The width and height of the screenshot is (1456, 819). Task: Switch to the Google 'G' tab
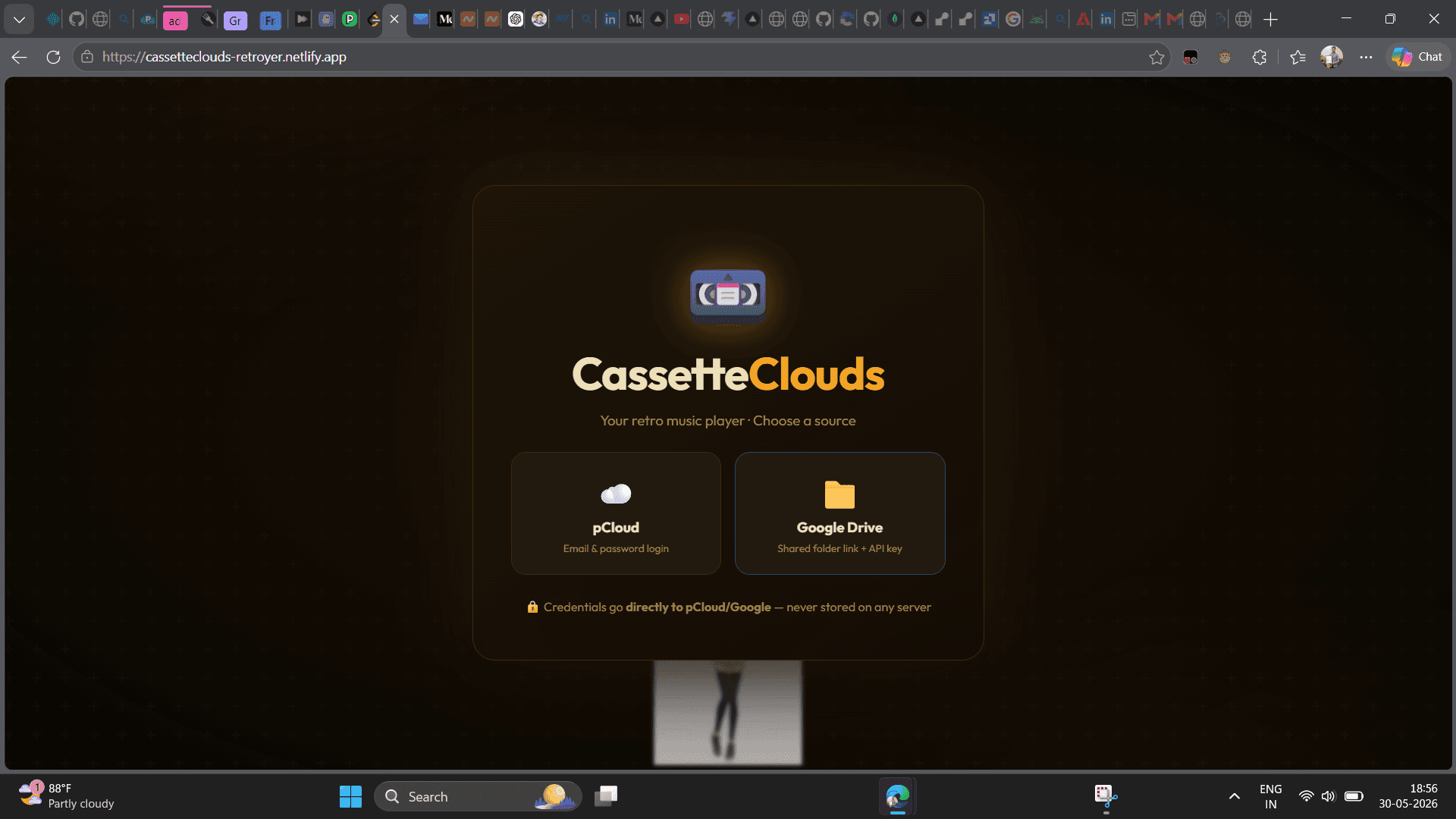[1013, 20]
